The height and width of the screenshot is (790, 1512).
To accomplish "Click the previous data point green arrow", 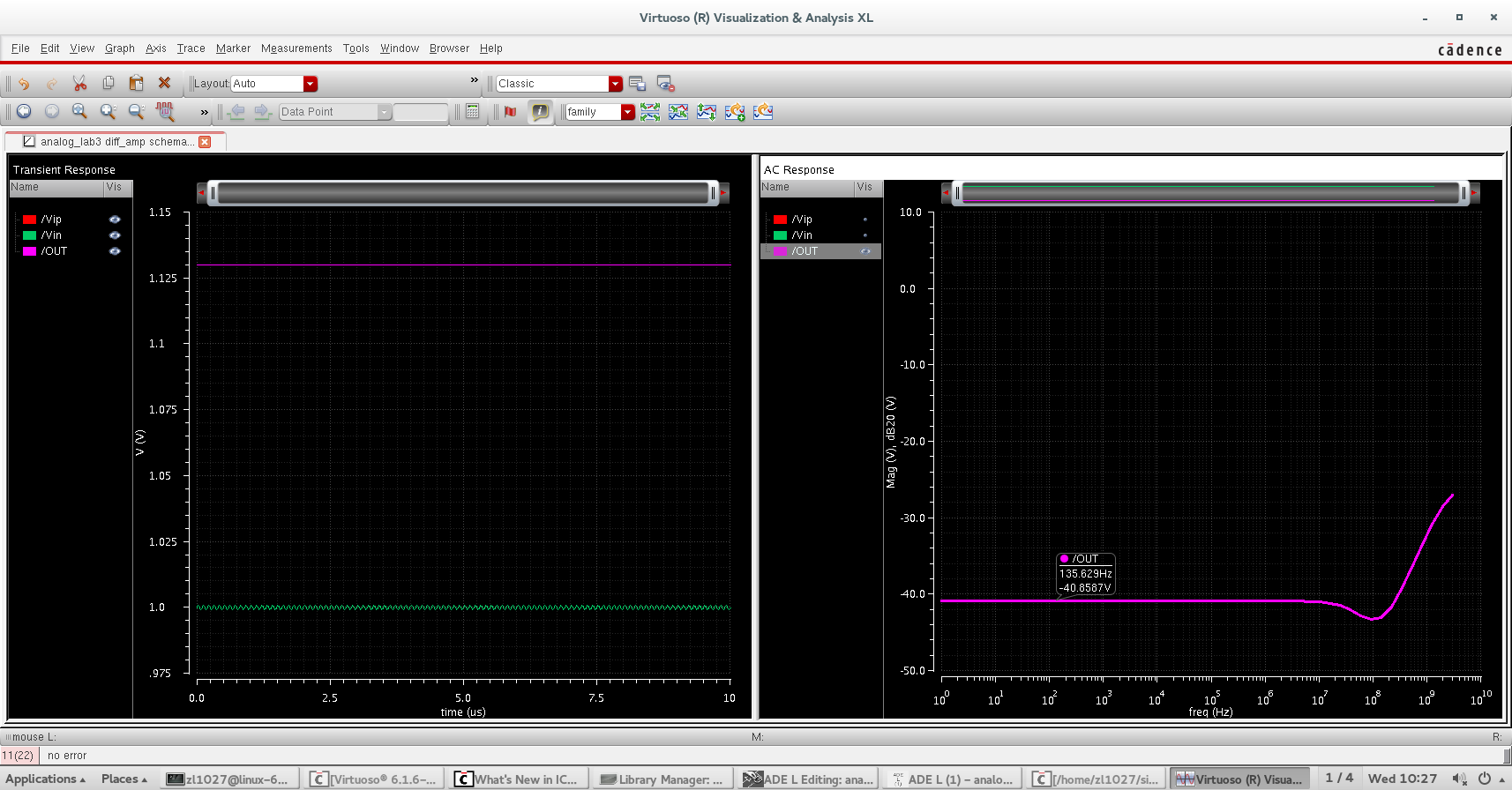I will tap(236, 112).
